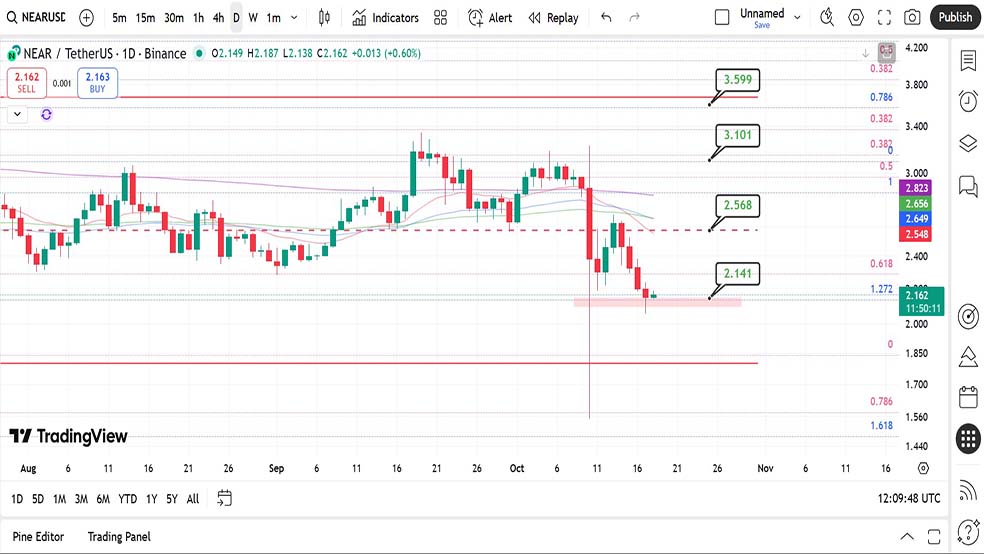Toggle the layout checkbox beside Unnamed

(722, 17)
